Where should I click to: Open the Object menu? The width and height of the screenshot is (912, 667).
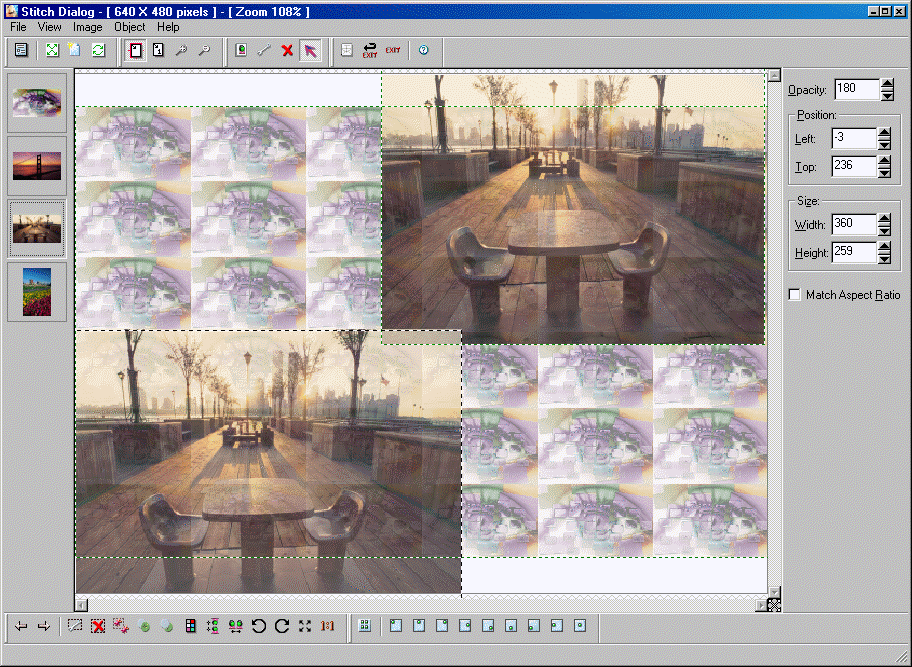129,27
